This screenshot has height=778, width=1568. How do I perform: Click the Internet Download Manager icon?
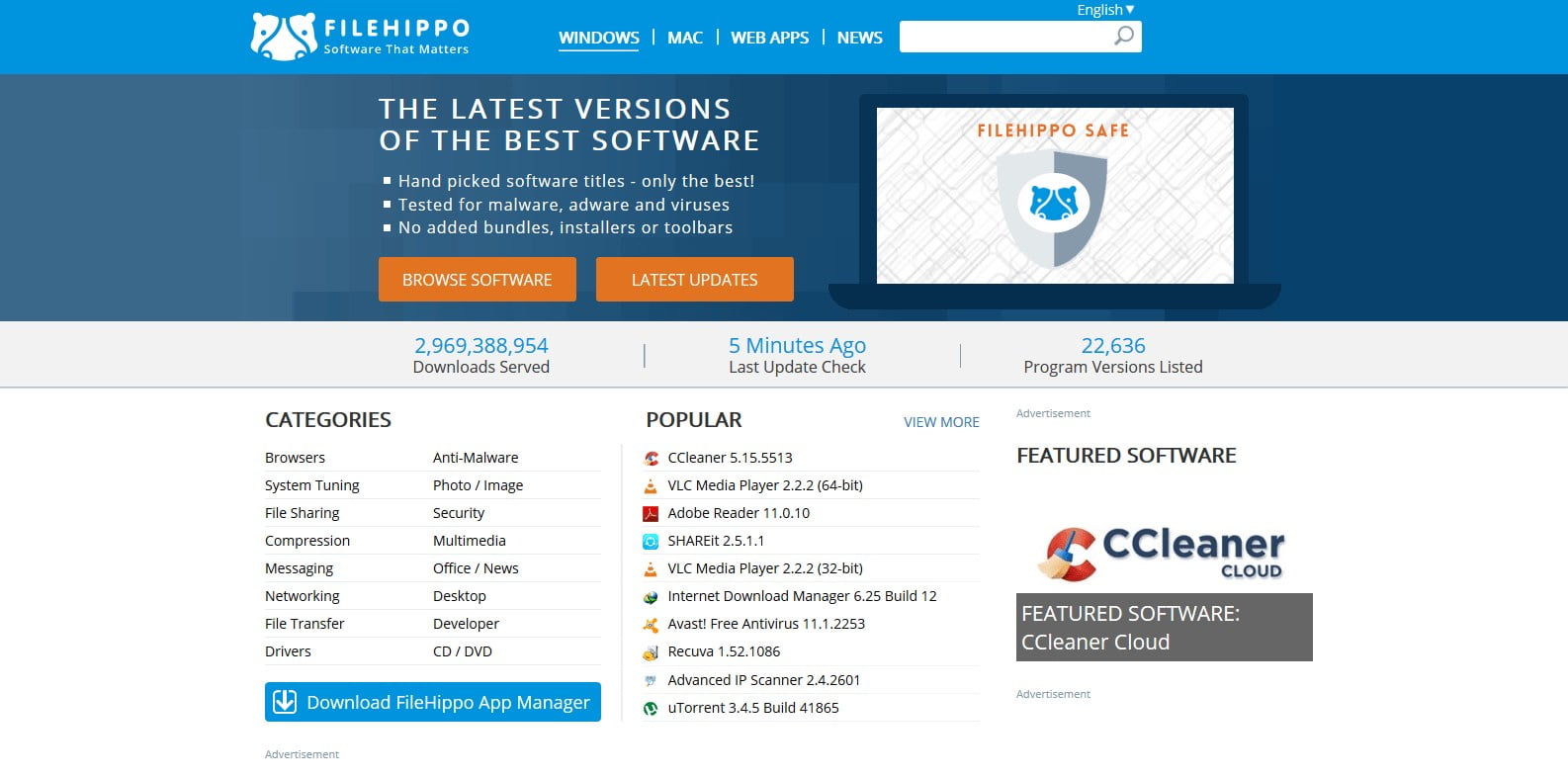pyautogui.click(x=651, y=596)
